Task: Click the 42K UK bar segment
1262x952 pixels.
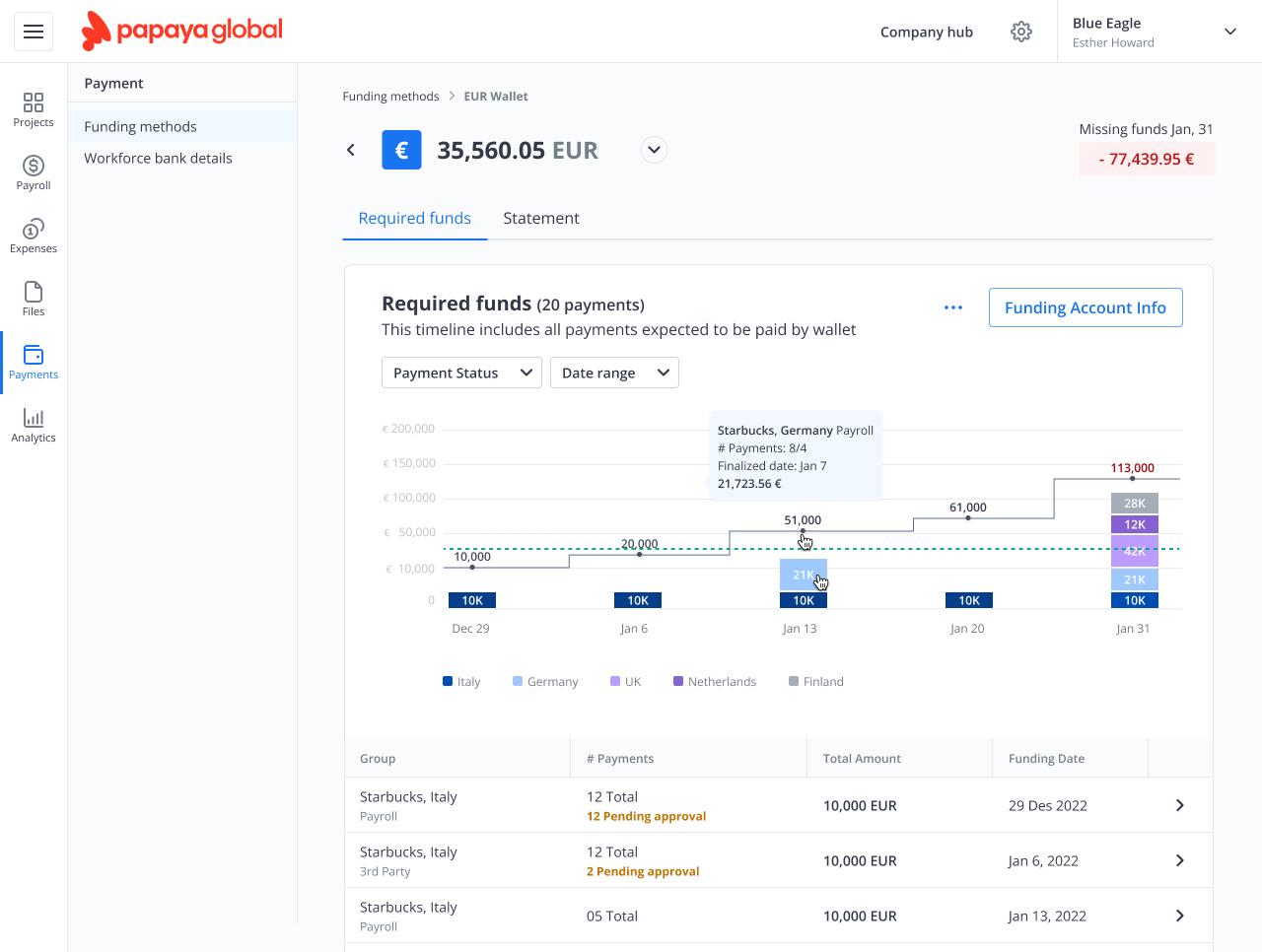Action: (x=1134, y=552)
